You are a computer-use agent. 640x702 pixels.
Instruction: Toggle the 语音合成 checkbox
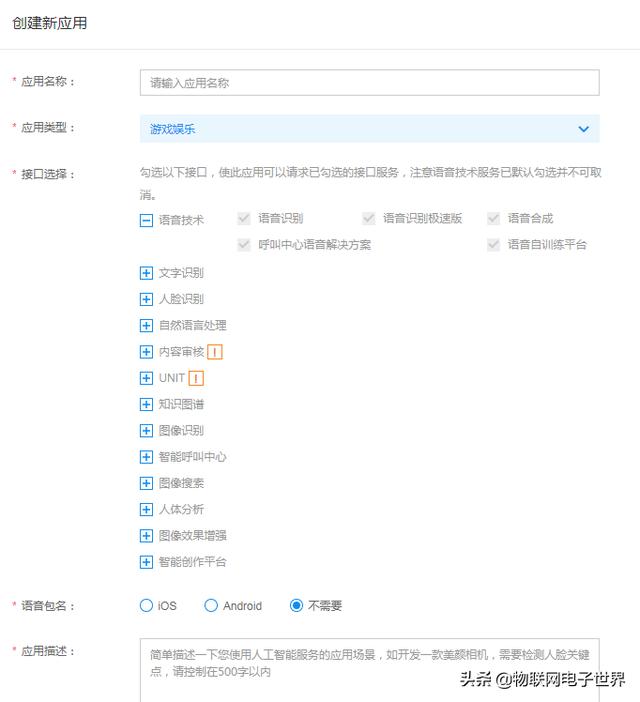[x=493, y=218]
